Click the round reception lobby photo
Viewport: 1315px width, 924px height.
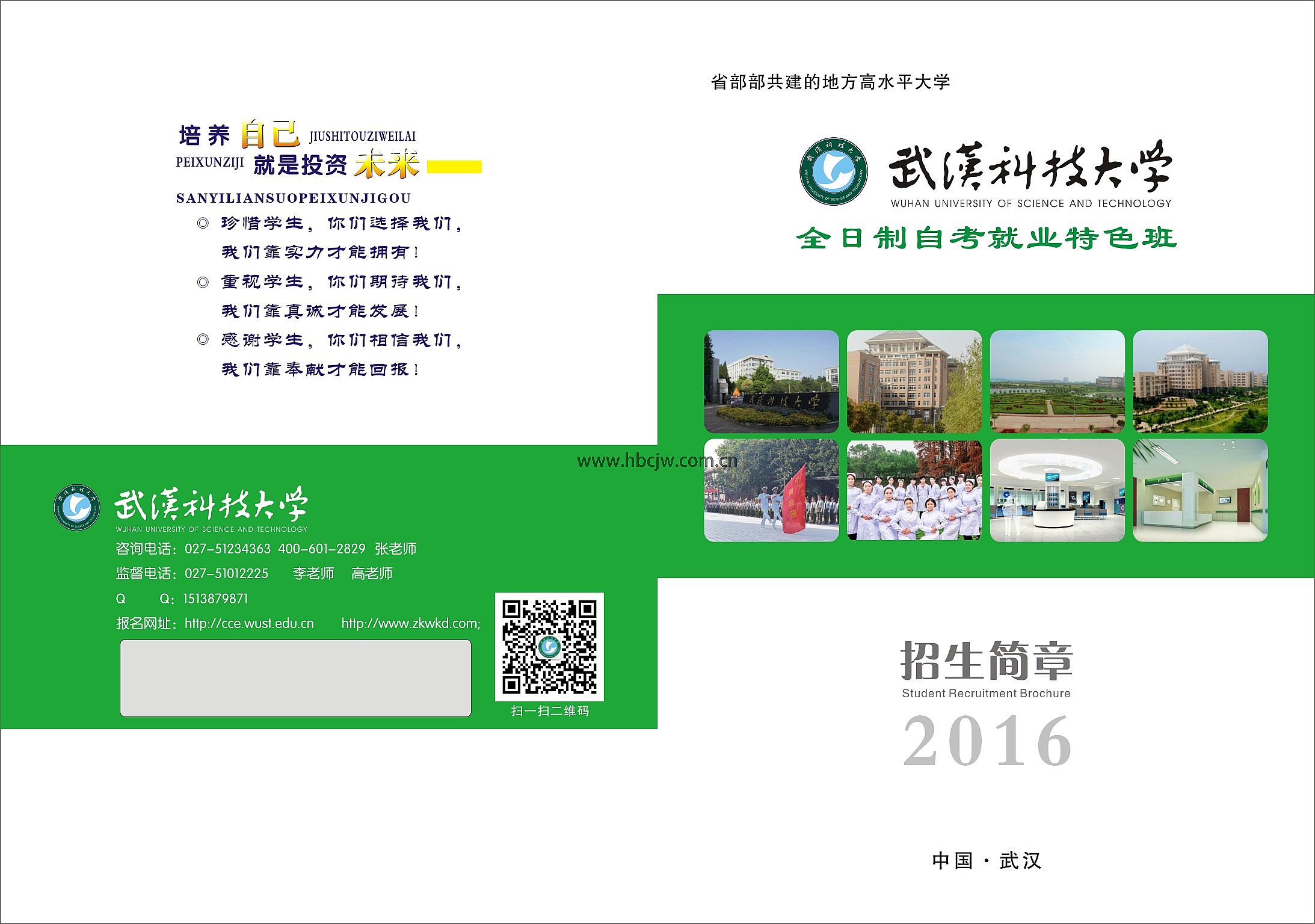pos(1057,490)
